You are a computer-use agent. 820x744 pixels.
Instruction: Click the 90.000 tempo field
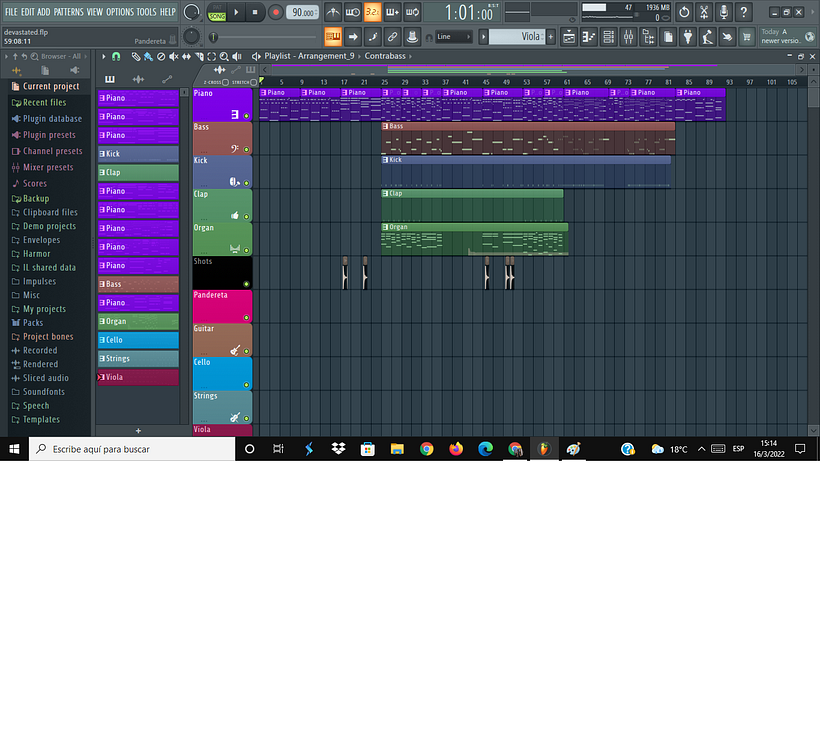click(x=302, y=13)
